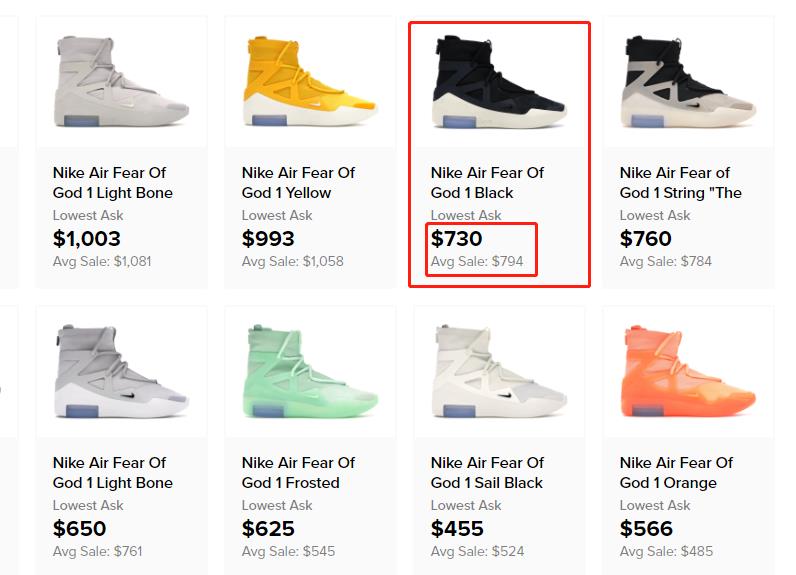Select the shoe image above the $650 price
Image resolution: width=796 pixels, height=575 pixels.
[121, 373]
